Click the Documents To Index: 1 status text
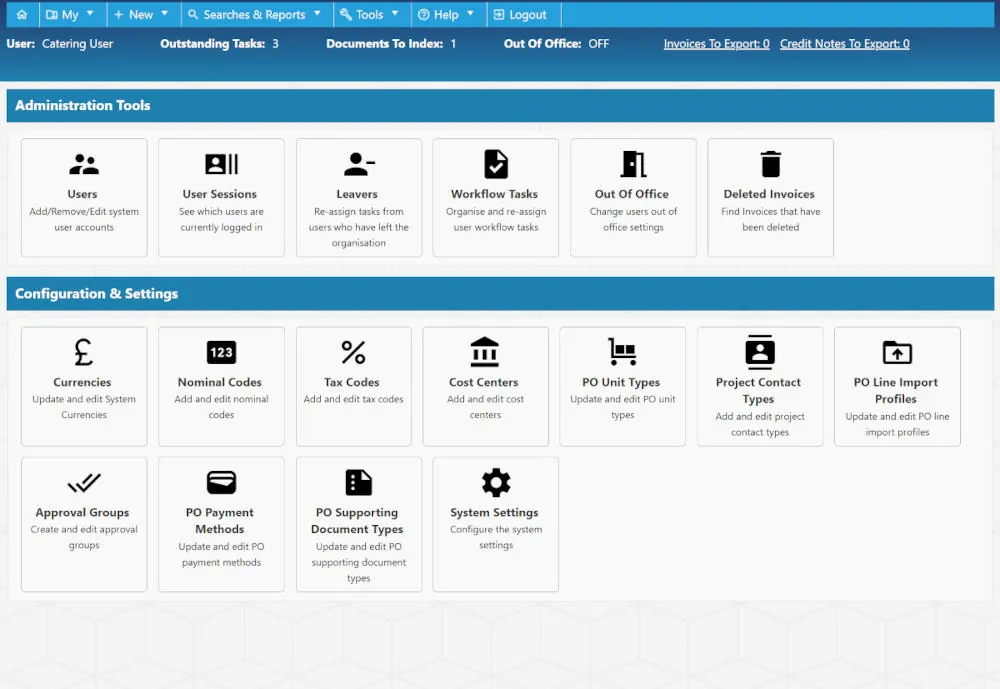 click(x=391, y=43)
